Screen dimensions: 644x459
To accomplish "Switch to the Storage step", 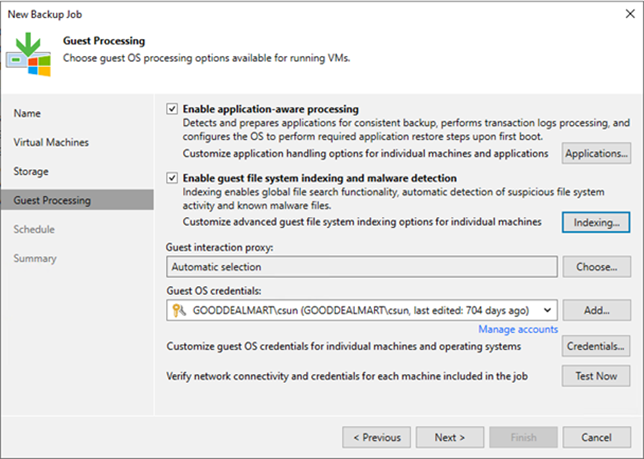I will tap(31, 172).
